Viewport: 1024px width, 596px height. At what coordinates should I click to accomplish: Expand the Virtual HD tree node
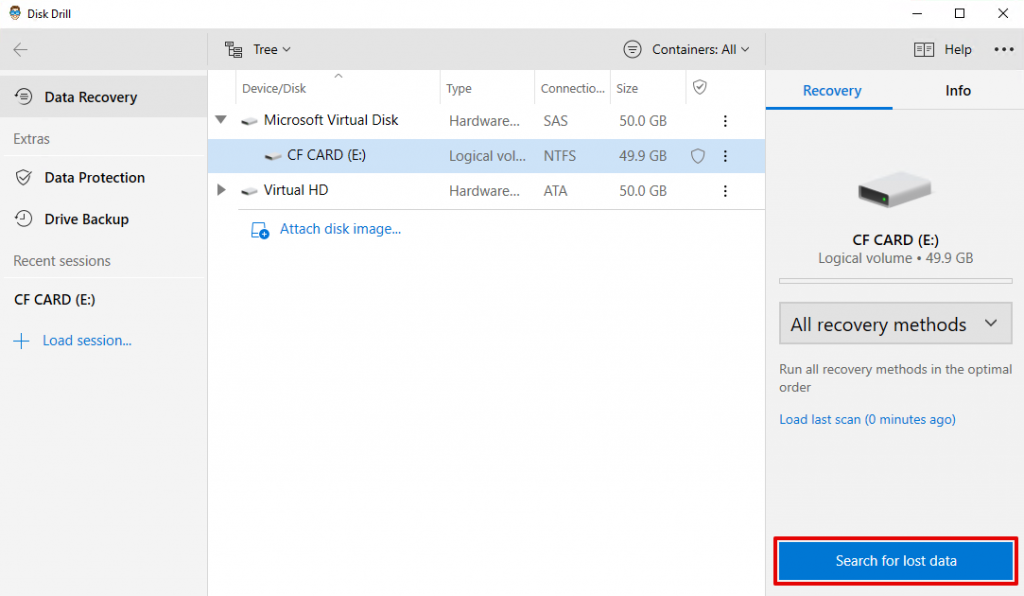221,190
